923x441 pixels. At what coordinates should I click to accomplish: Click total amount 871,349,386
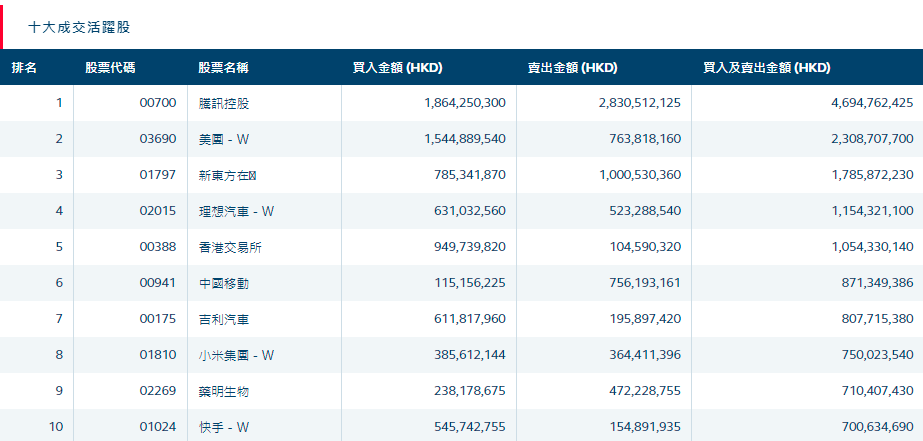click(x=880, y=283)
